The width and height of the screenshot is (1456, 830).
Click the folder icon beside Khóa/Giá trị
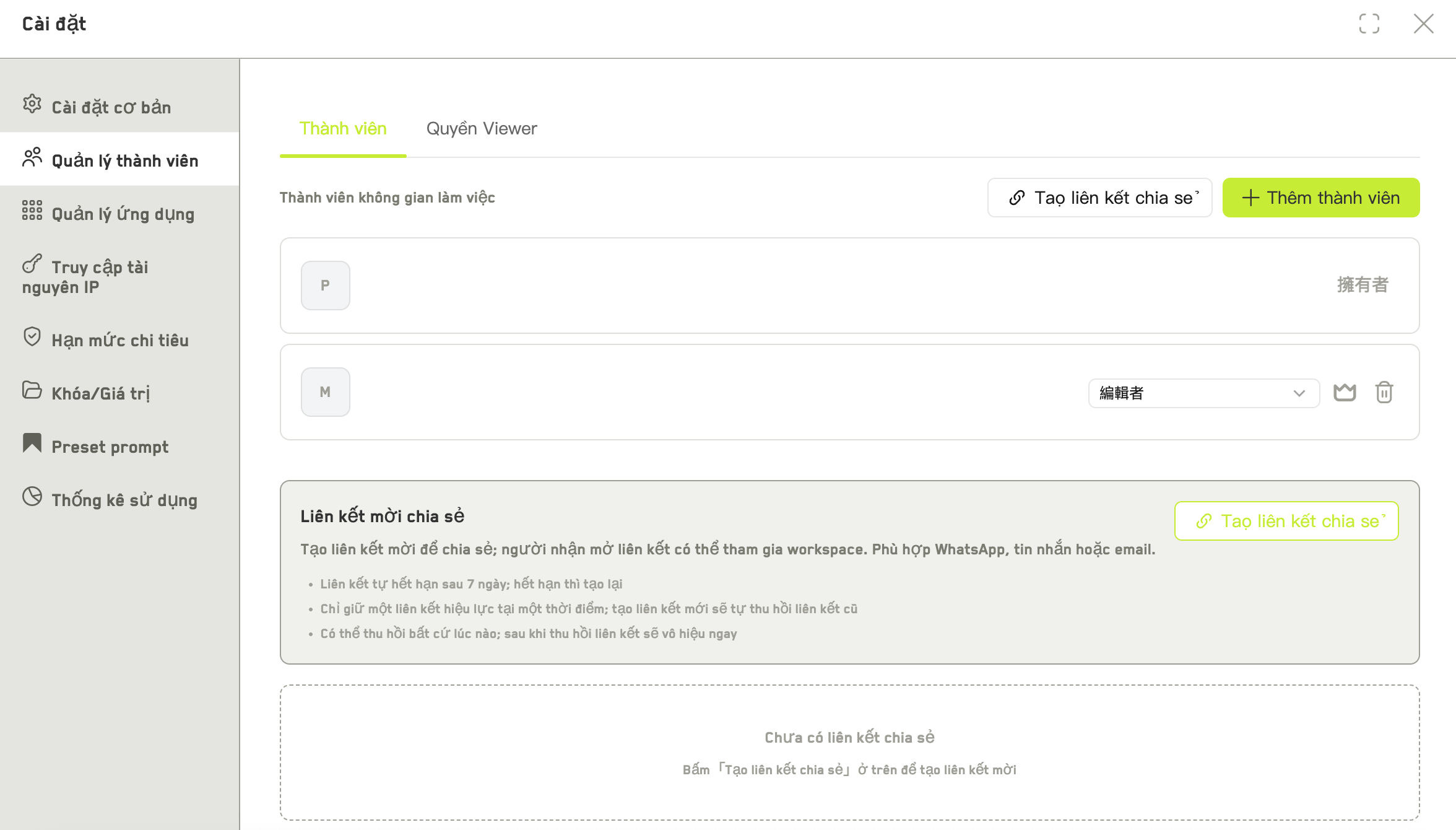point(32,390)
